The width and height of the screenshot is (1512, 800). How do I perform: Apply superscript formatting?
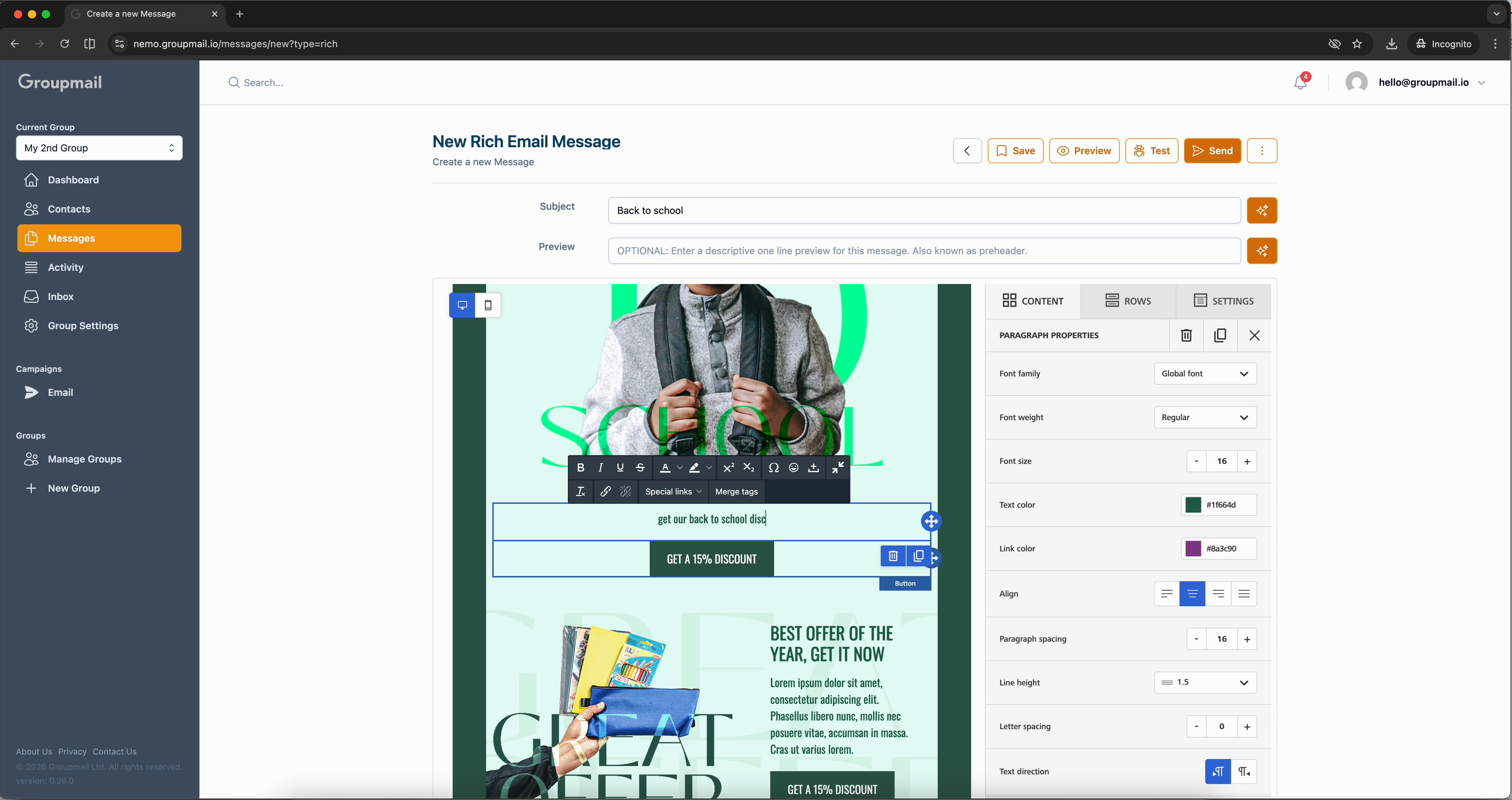pos(728,467)
